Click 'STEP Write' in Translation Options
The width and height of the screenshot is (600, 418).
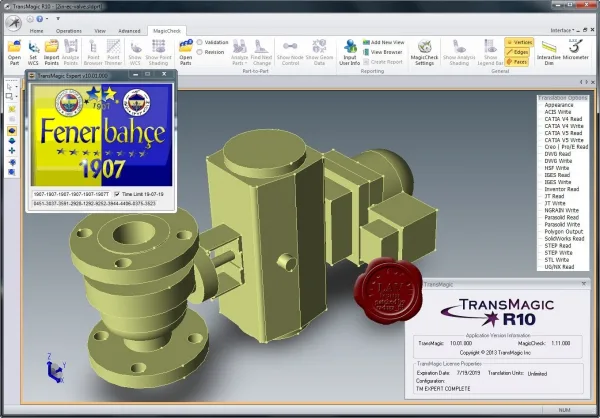558,253
